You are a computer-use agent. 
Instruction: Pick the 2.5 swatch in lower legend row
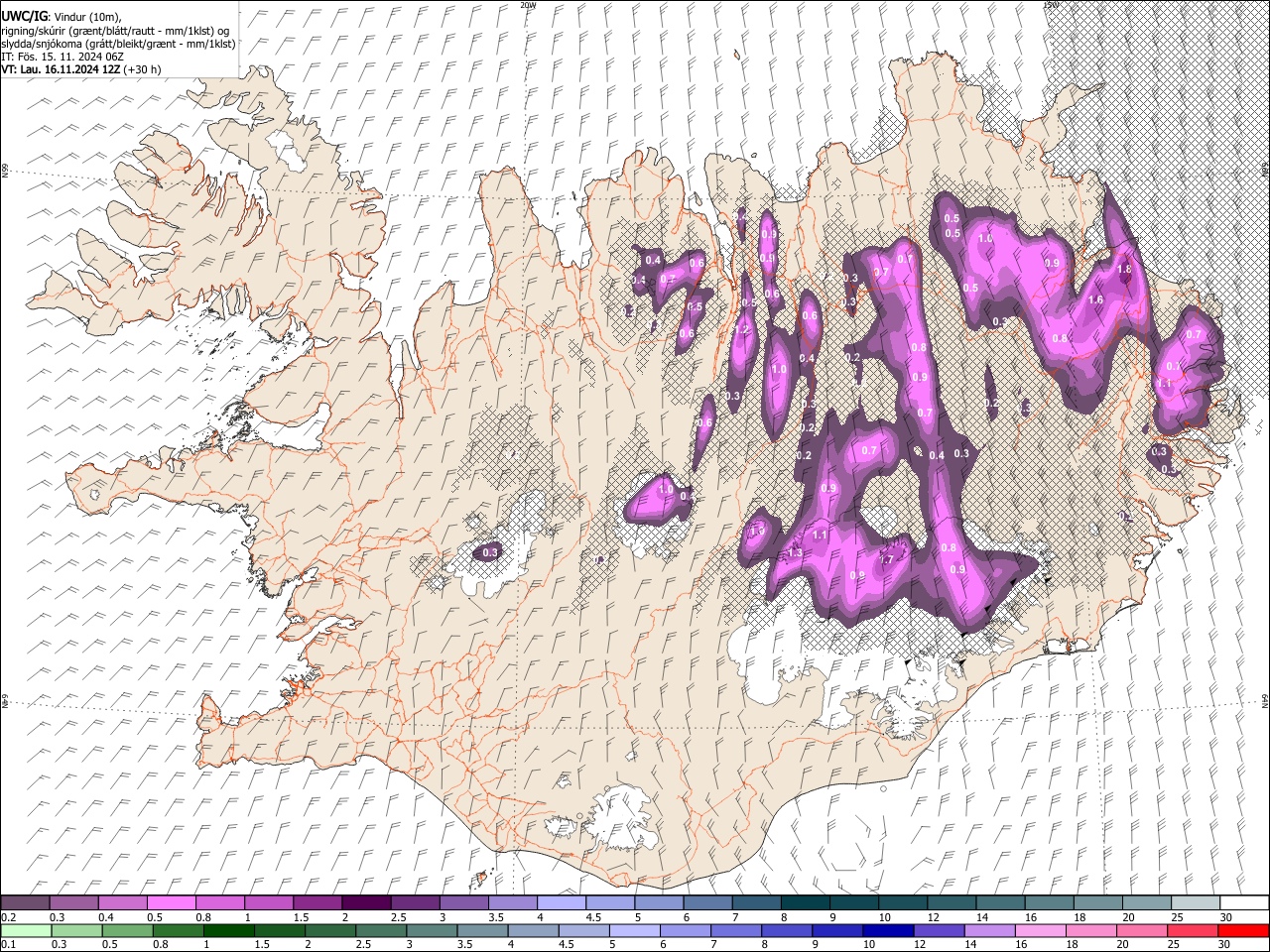click(382, 930)
